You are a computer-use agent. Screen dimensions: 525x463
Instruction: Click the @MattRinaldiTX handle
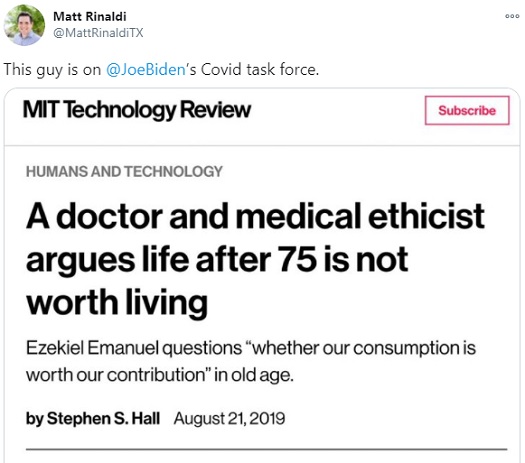point(98,33)
